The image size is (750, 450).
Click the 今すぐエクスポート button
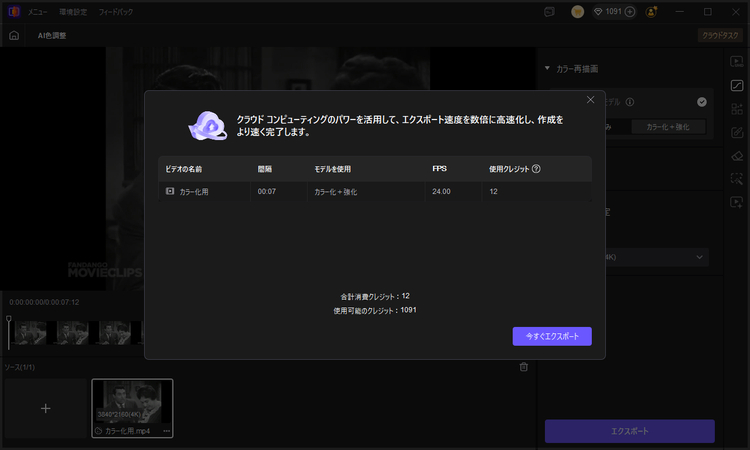(552, 336)
